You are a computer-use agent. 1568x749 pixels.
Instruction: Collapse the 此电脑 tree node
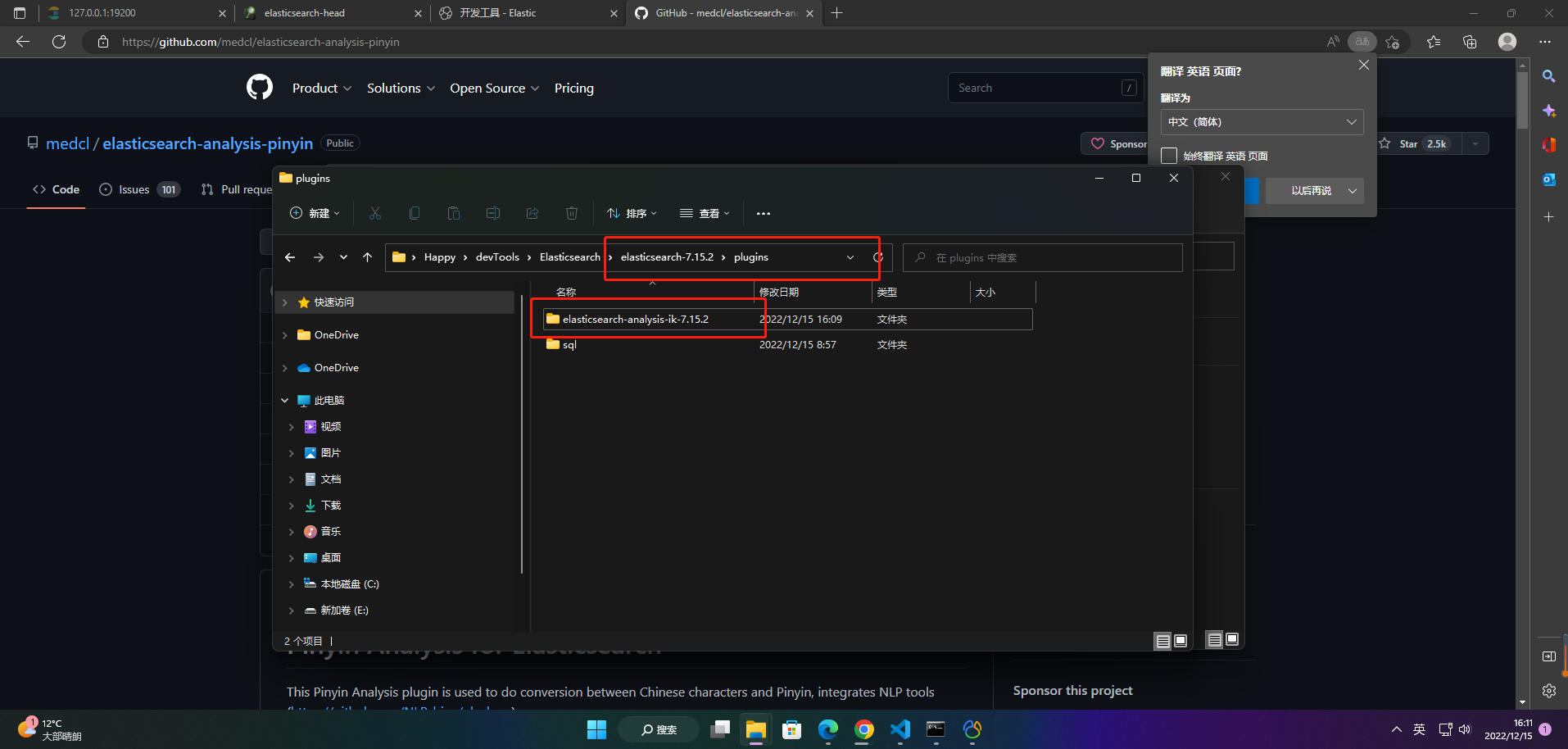[285, 401]
